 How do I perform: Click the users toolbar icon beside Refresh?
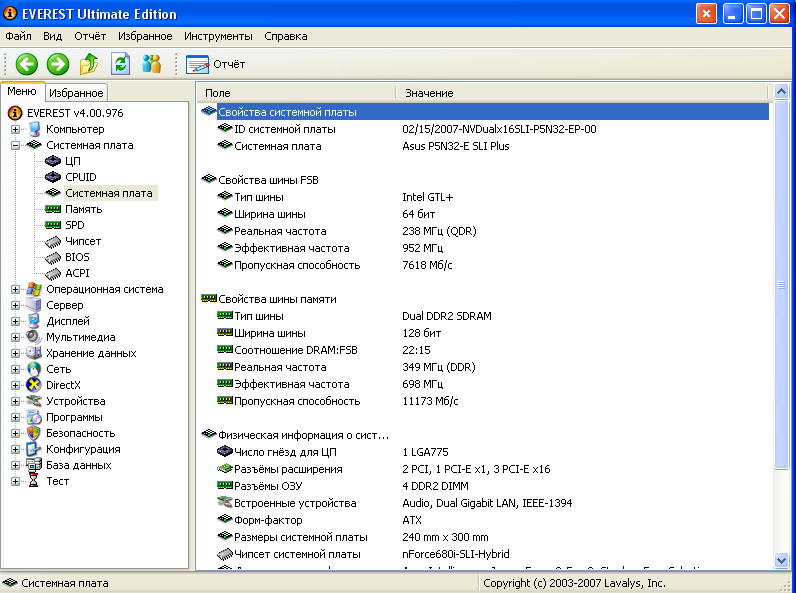[151, 64]
